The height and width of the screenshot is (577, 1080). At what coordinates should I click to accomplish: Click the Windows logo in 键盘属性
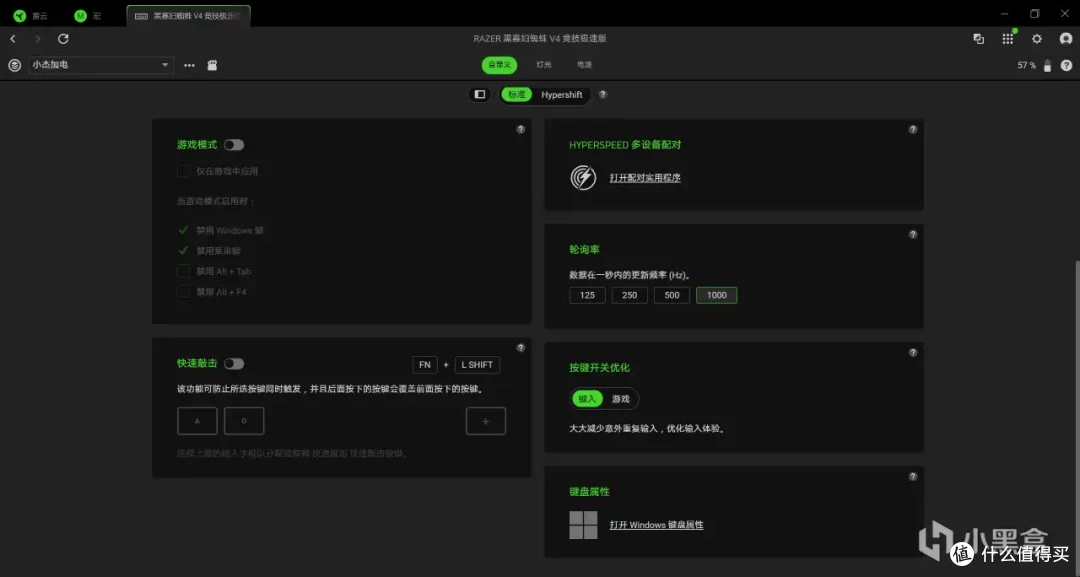583,525
